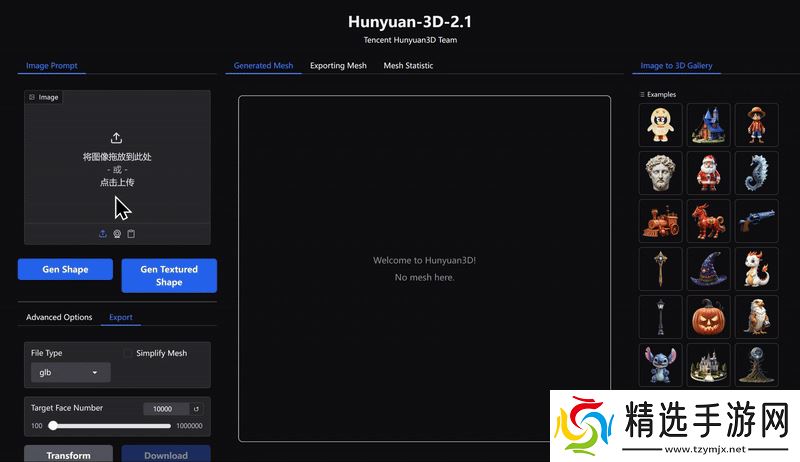Click the Examples list icon
This screenshot has width=800, height=462.
click(x=642, y=94)
